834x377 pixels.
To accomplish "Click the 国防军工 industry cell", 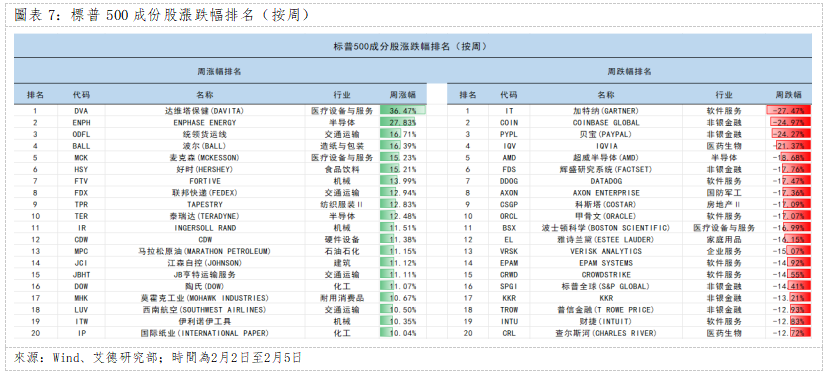I will click(724, 193).
